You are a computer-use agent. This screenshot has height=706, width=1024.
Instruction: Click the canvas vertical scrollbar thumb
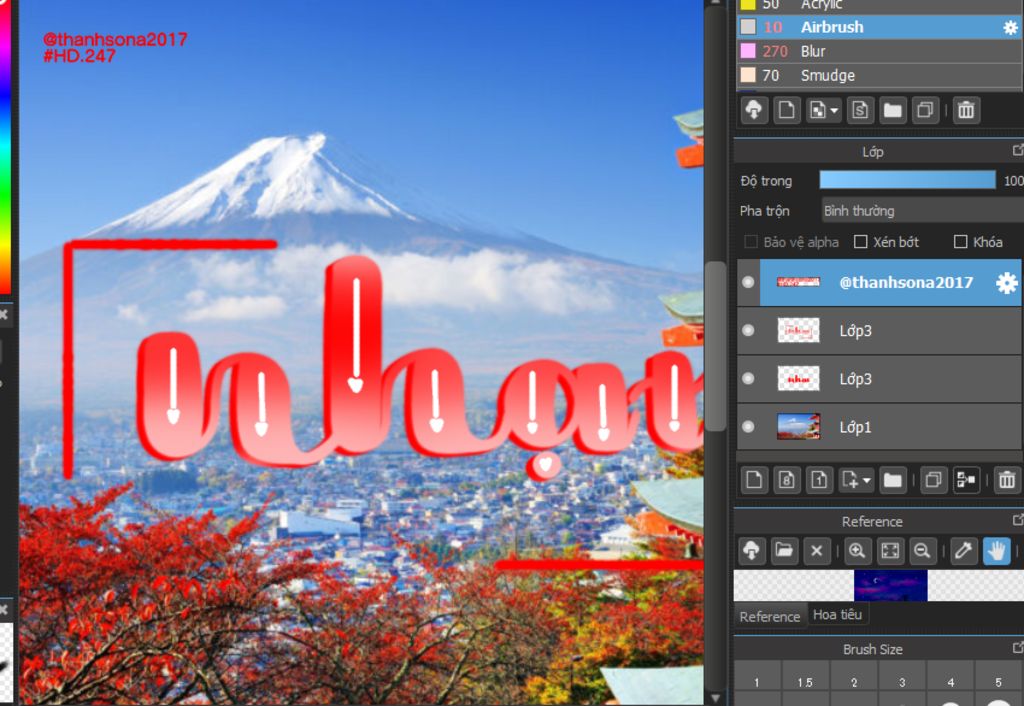pos(716,346)
